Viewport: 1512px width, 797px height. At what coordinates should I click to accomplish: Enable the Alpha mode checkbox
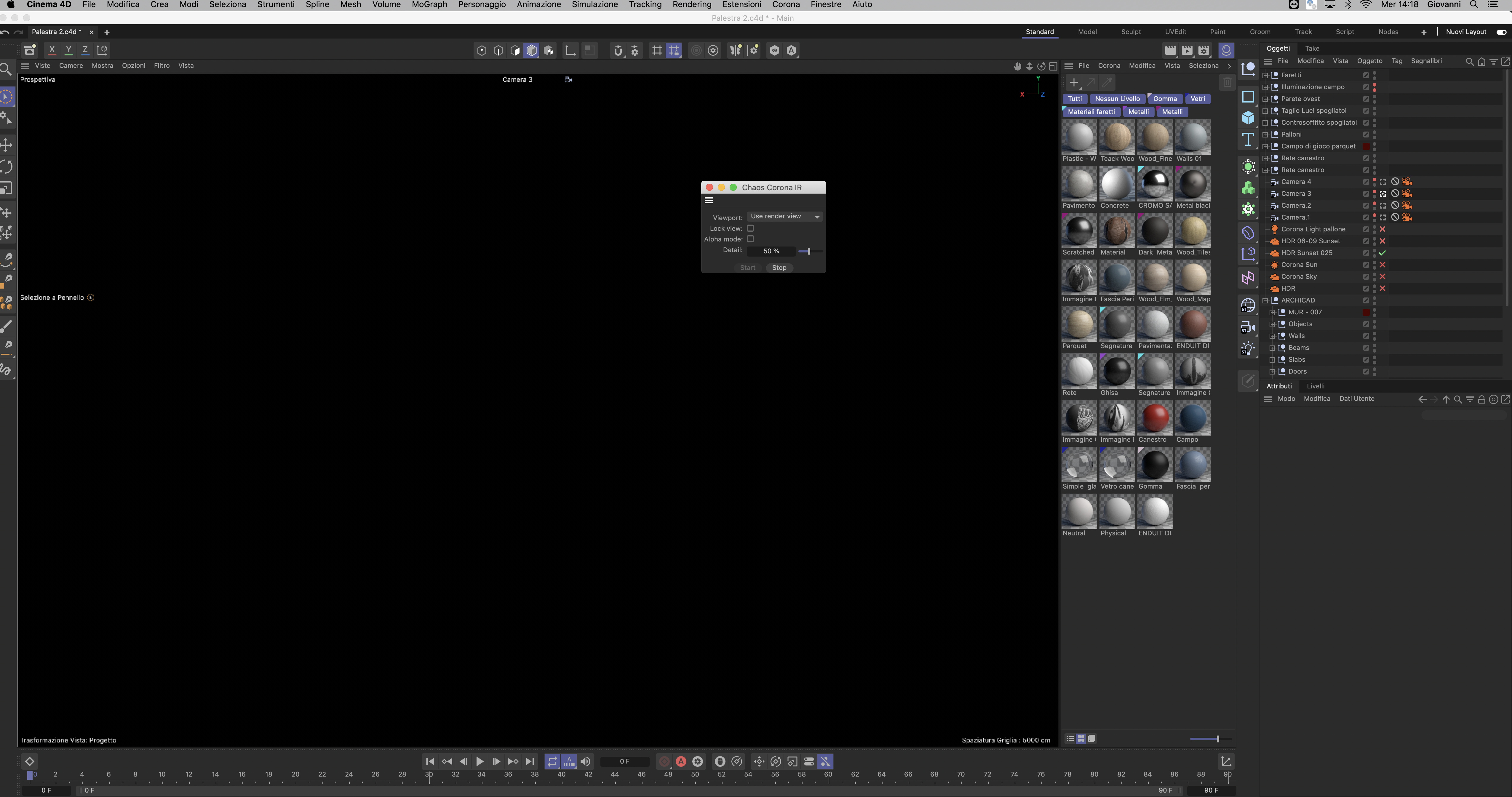pos(750,239)
